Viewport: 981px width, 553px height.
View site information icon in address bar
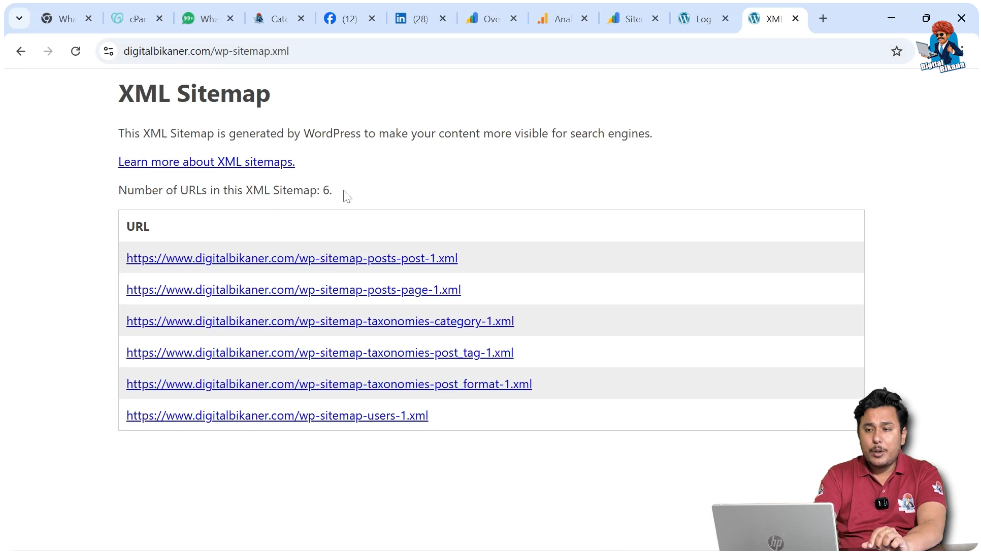click(108, 51)
